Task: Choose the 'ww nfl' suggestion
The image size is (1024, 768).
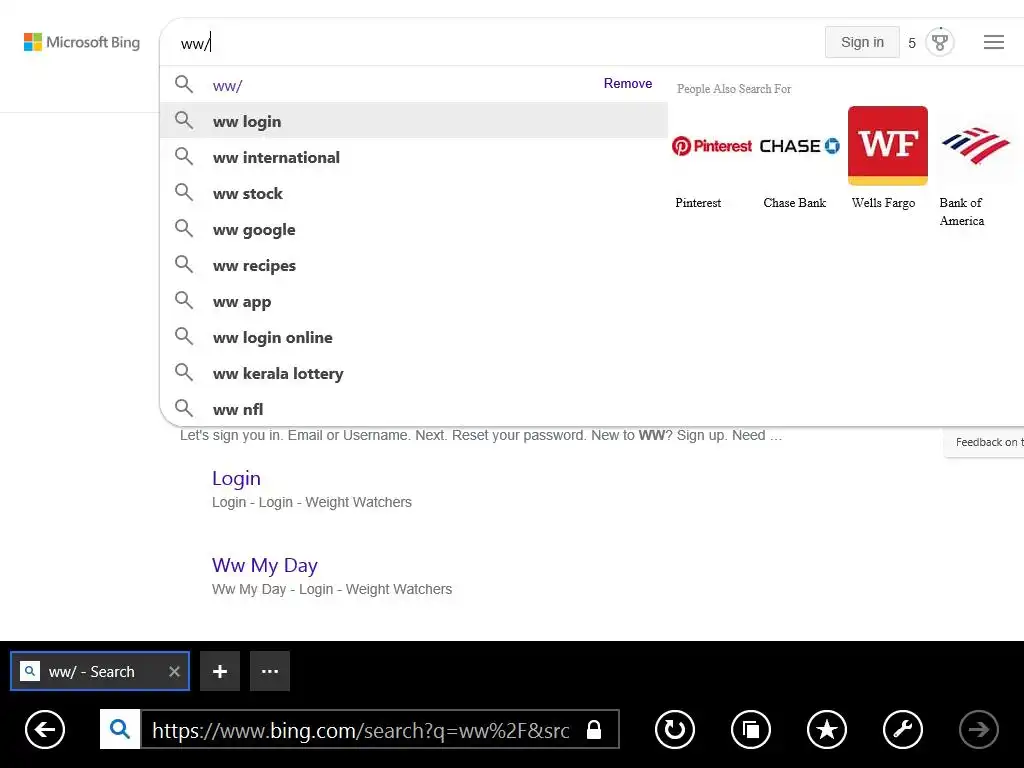Action: [414, 409]
